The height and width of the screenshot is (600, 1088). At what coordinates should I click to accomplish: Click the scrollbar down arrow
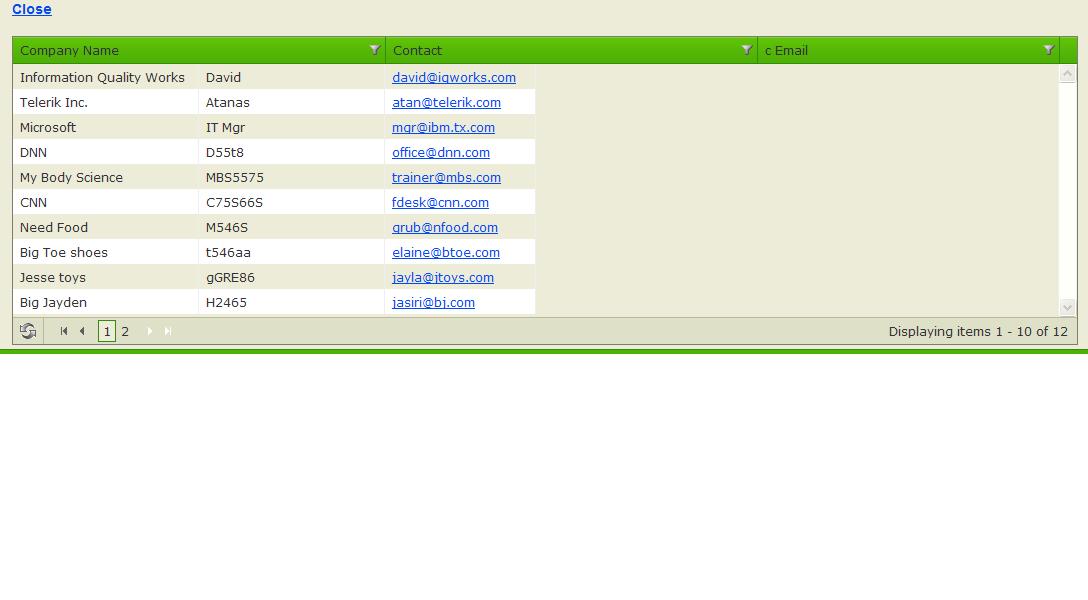coord(1067,307)
